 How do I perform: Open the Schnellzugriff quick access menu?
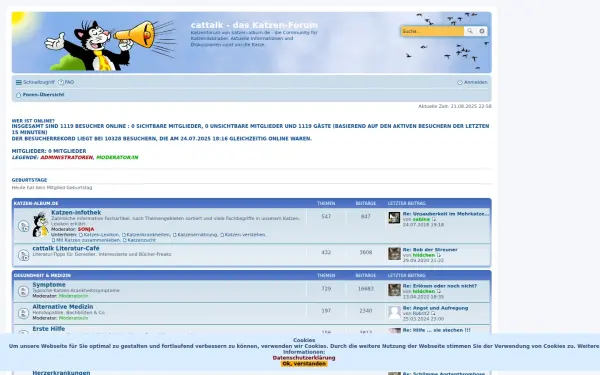tap(35, 82)
